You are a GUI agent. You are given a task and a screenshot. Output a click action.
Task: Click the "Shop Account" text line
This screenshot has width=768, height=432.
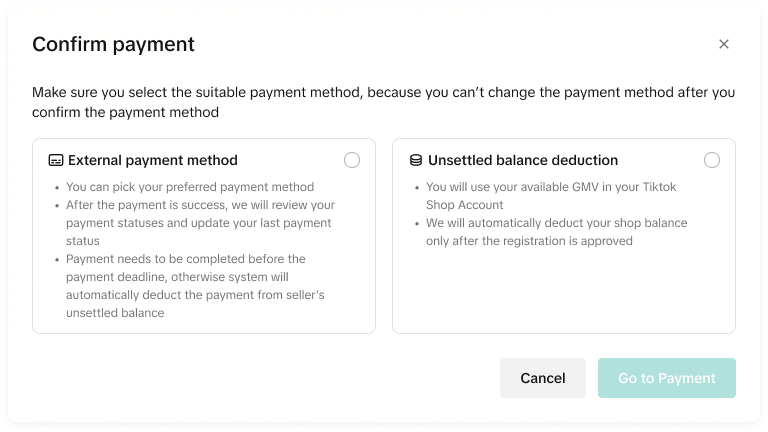click(465, 205)
